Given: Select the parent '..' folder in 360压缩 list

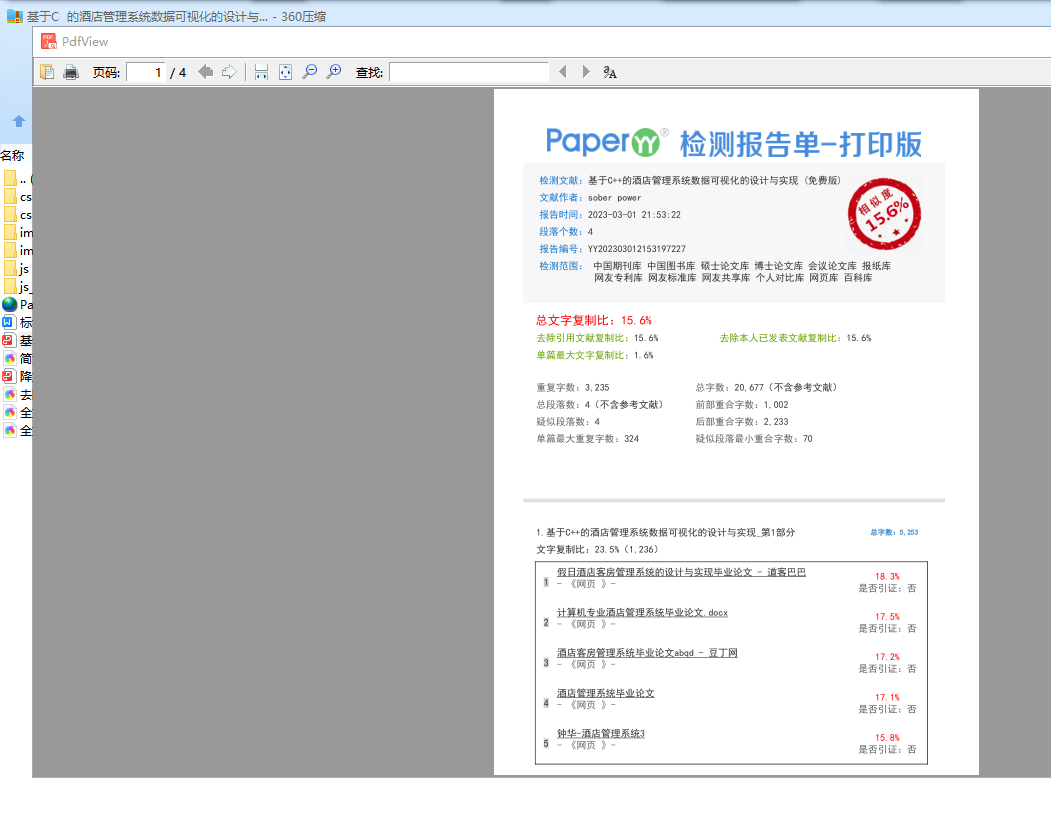Looking at the screenshot, I should coord(17,179).
